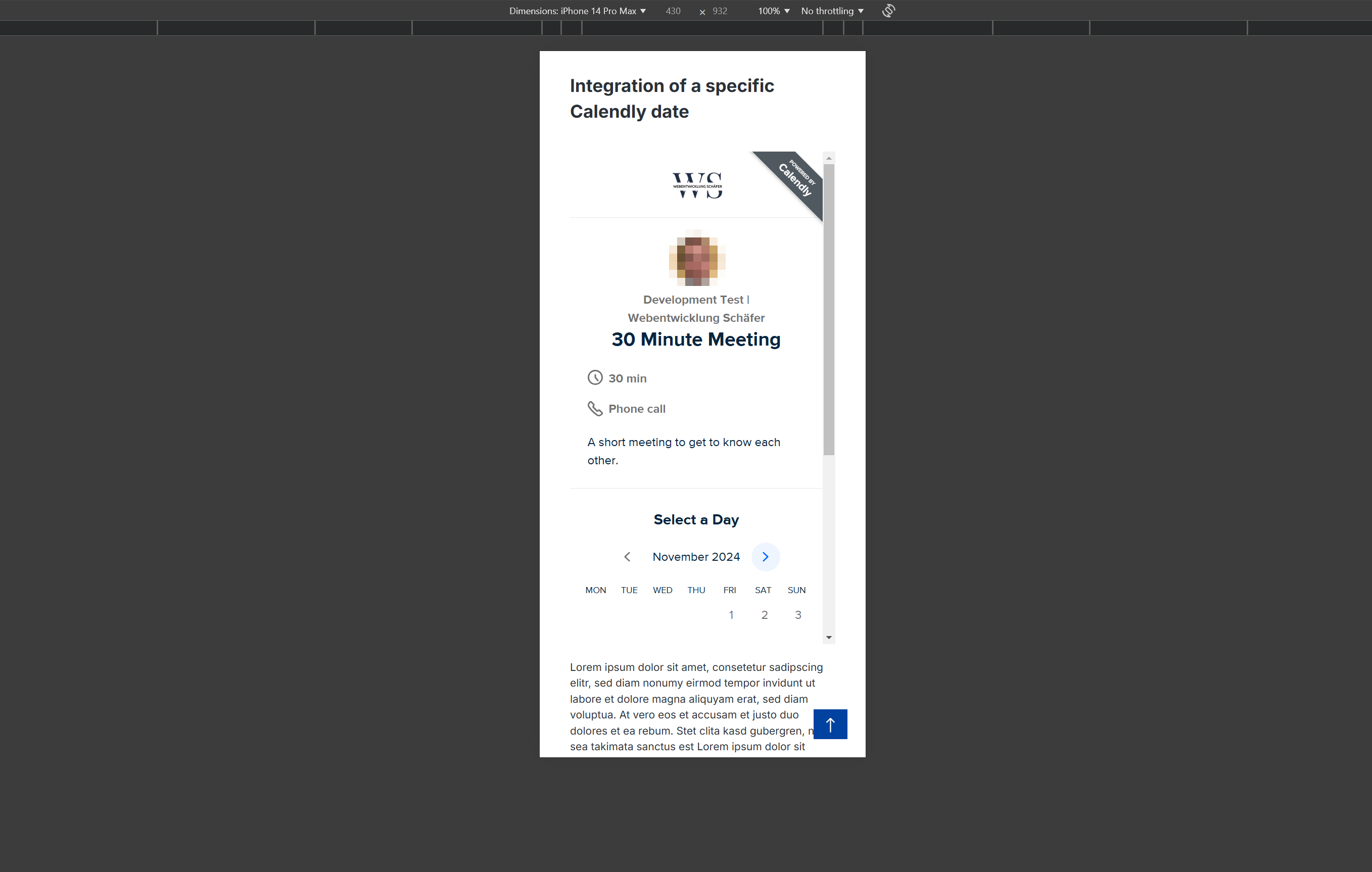Select calendar day 2 in November 2024

coord(764,614)
